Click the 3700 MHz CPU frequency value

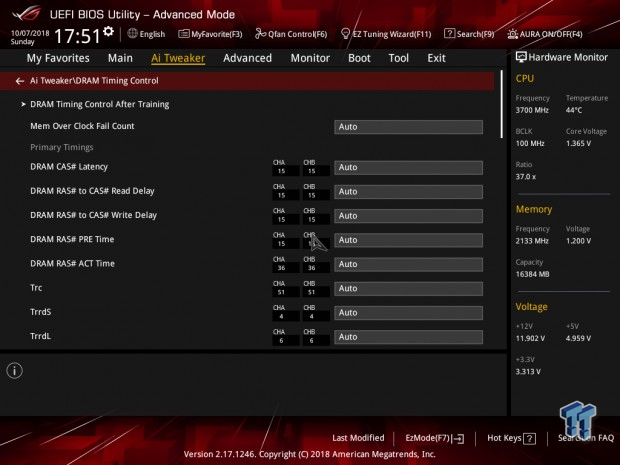pos(532,110)
